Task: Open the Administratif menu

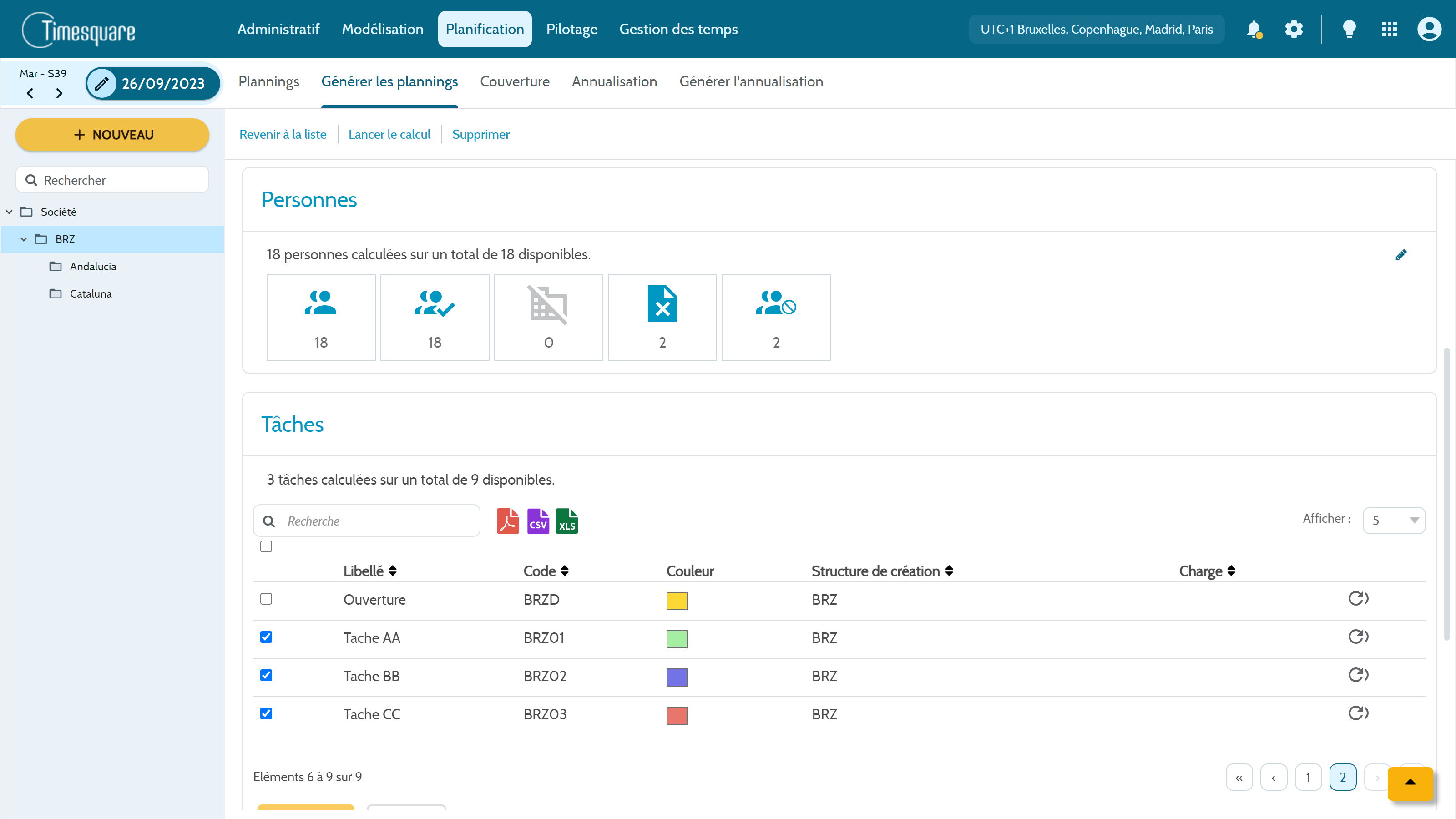Action: pos(278,30)
